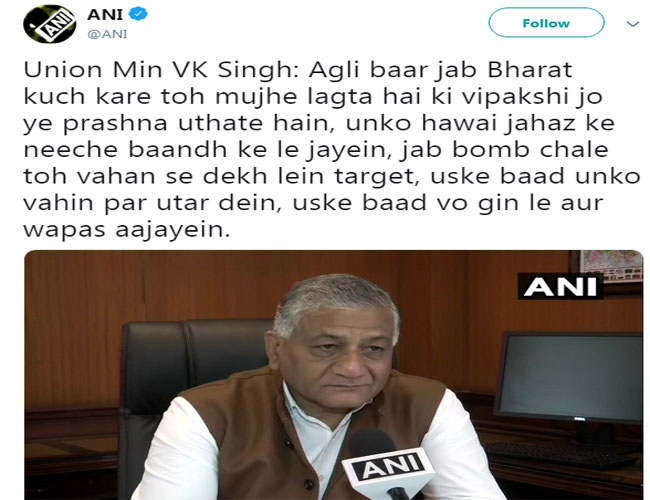
Task: Click the word "target," in the tweet
Action: pyautogui.click(x=375, y=177)
